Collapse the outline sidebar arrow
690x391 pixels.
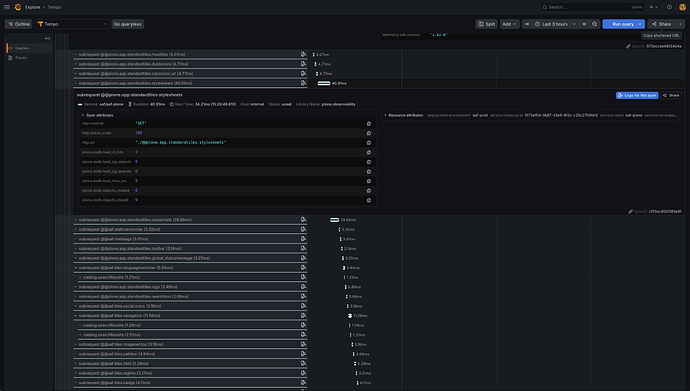(47, 39)
